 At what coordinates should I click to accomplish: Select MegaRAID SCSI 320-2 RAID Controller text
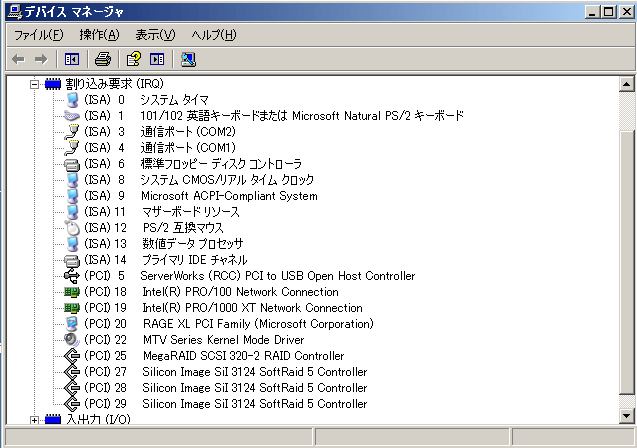point(243,356)
